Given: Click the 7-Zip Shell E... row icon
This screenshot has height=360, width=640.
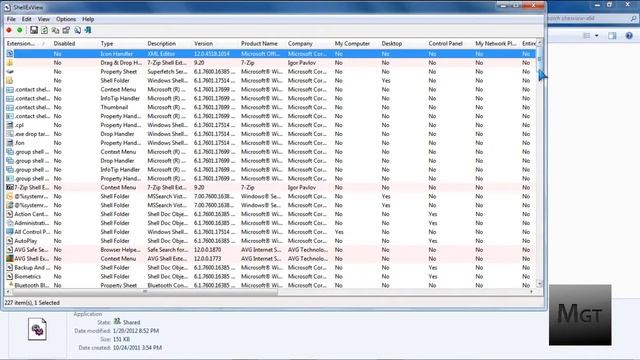Looking at the screenshot, I should pyautogui.click(x=10, y=187).
